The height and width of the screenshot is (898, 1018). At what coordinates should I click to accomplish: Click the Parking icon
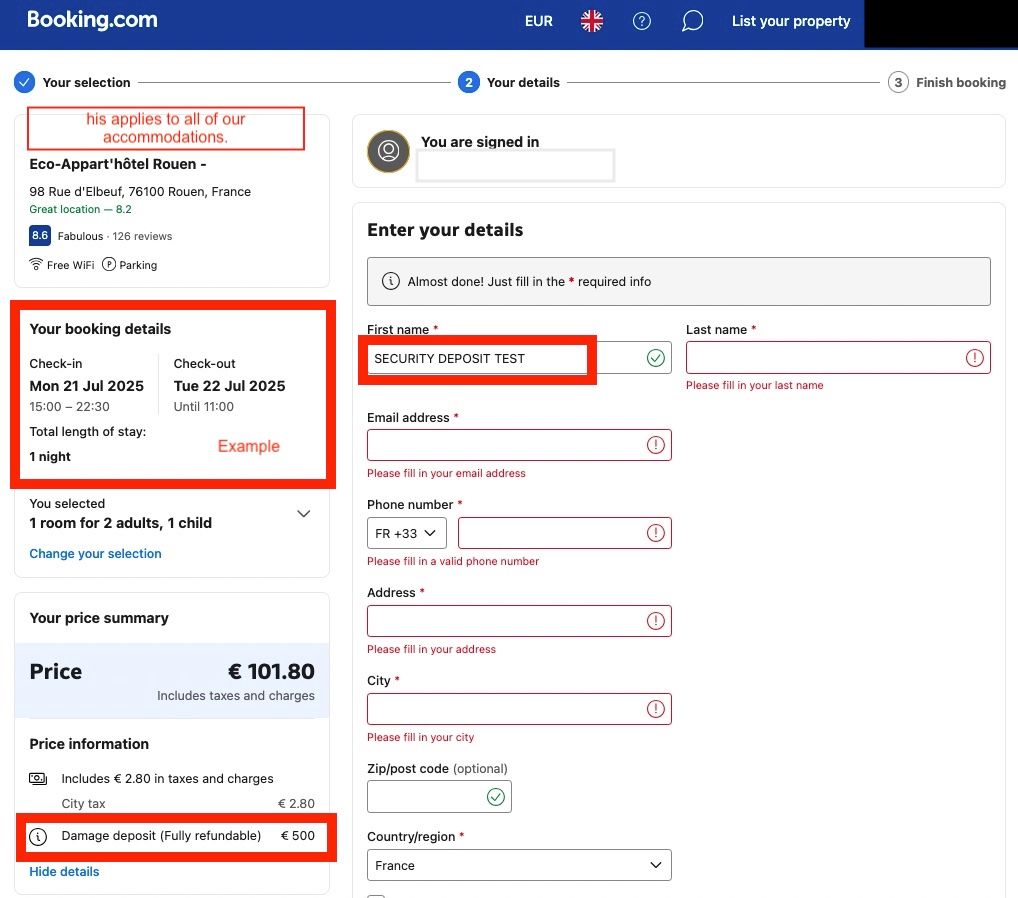click(110, 265)
